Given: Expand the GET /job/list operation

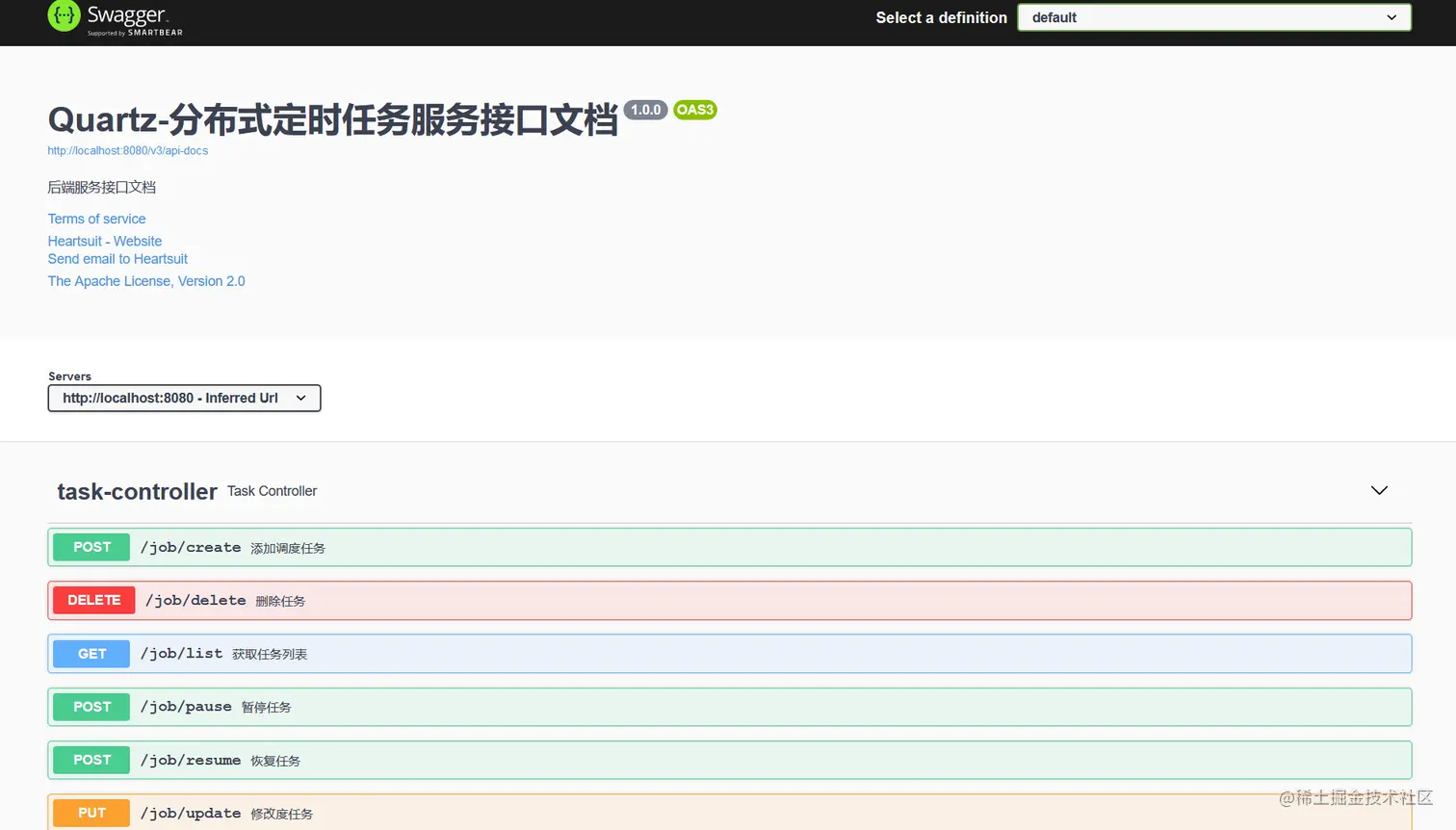Looking at the screenshot, I should (x=730, y=654).
